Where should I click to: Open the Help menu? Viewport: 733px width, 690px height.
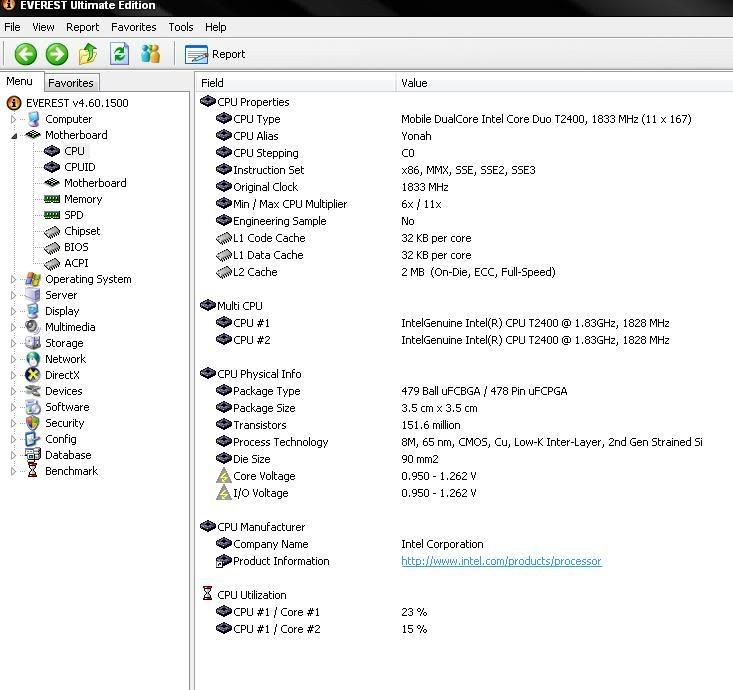point(216,27)
